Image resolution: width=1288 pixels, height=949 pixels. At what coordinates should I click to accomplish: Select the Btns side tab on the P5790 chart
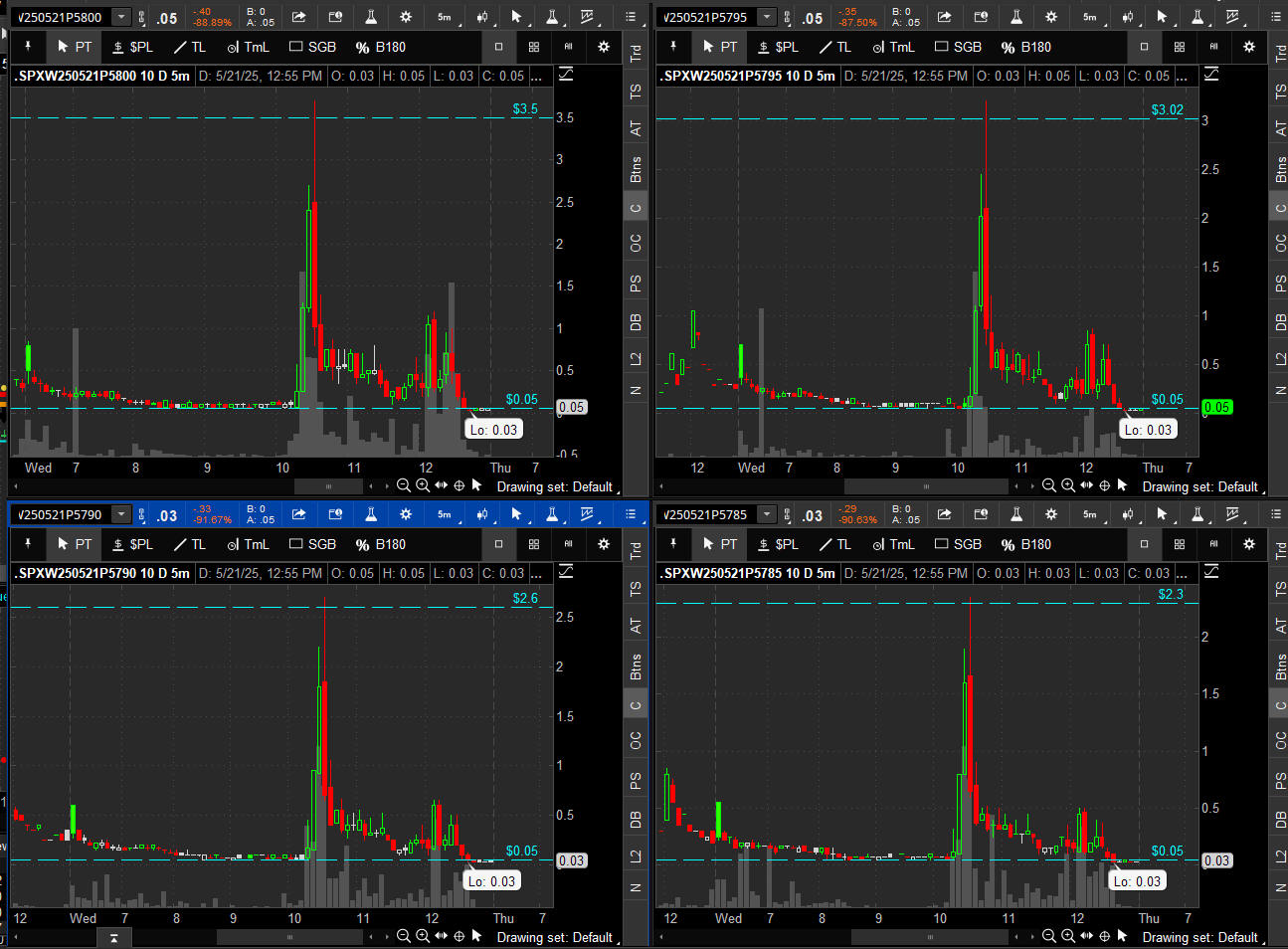(x=636, y=666)
